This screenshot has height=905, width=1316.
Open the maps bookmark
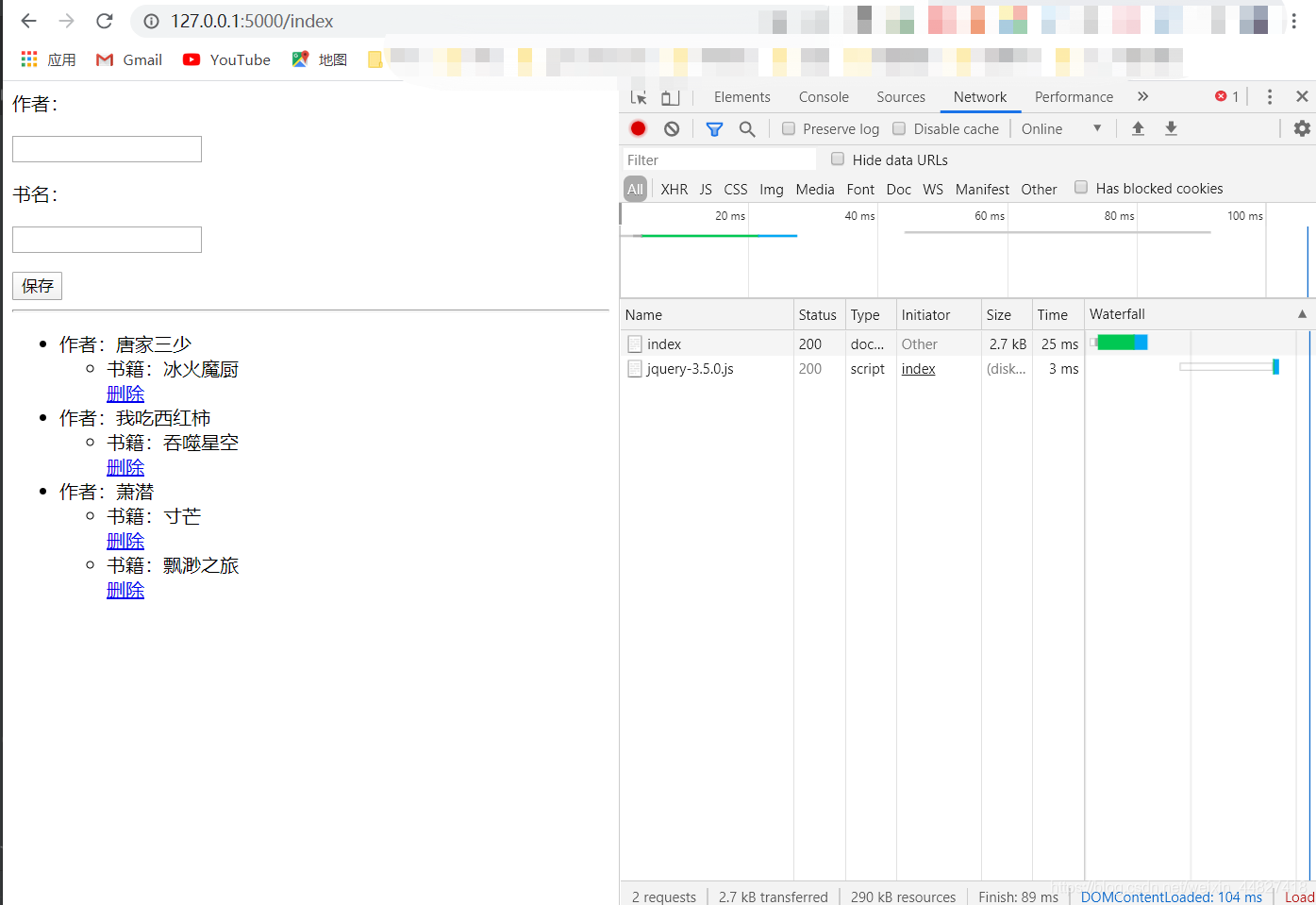(320, 59)
